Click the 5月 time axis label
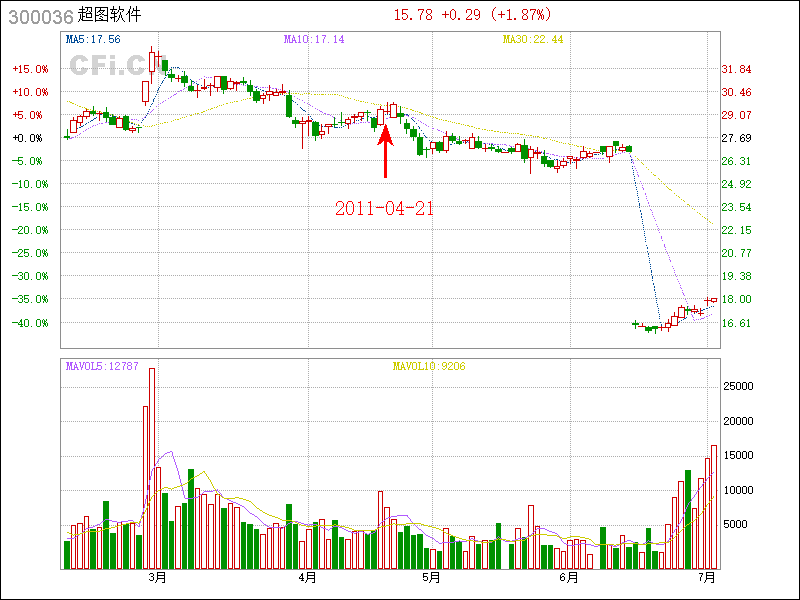Screen dimensions: 800x600 click(x=431, y=577)
